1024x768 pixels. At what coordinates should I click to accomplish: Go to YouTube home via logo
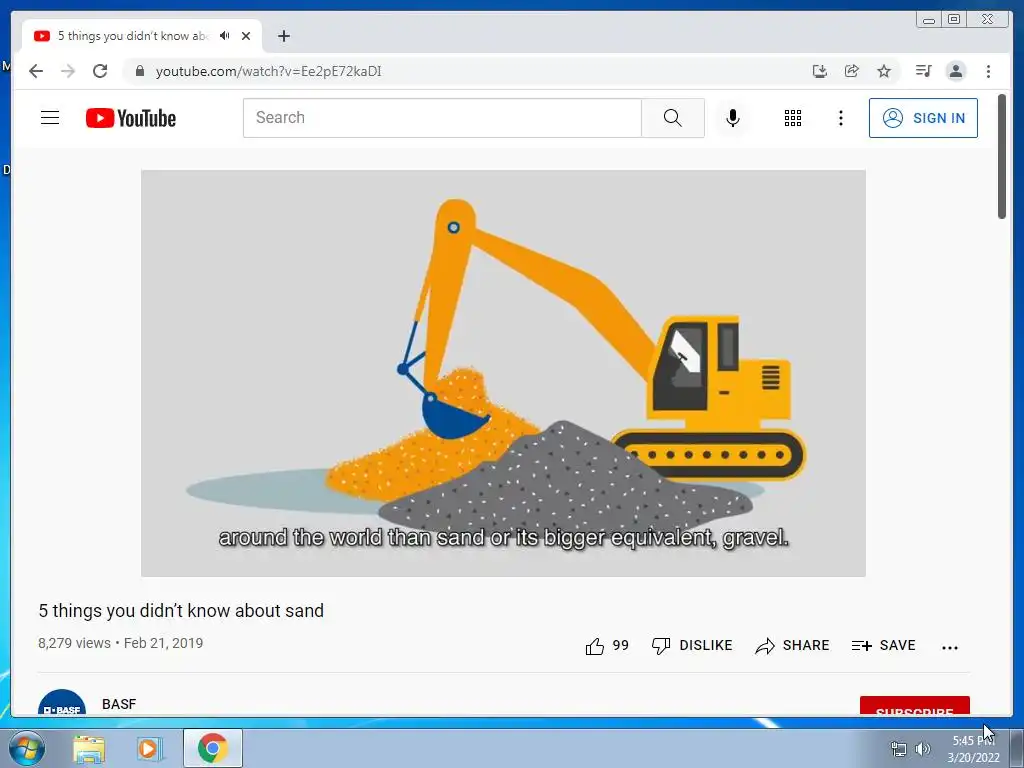(x=131, y=118)
